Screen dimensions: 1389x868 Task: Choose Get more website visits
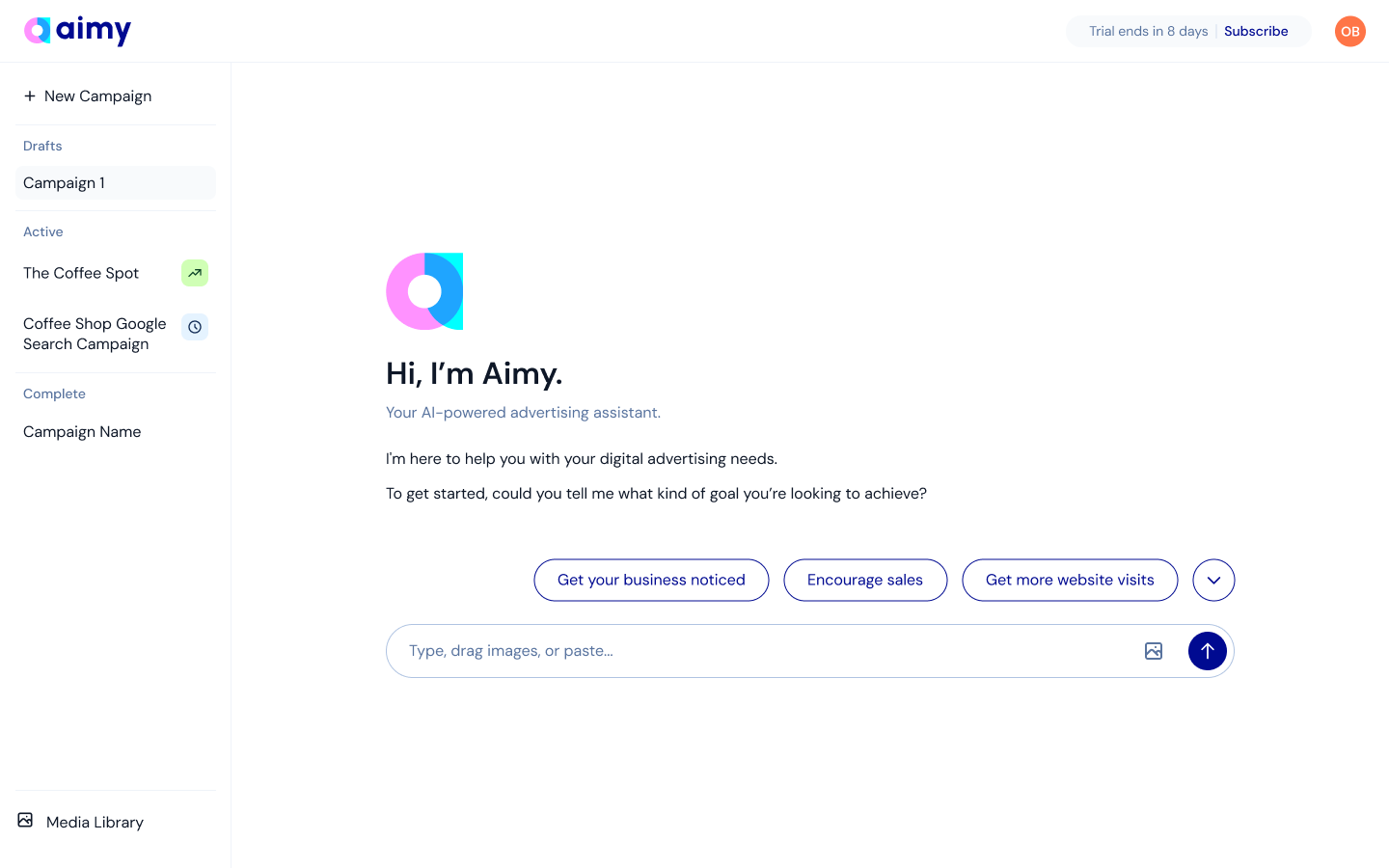[x=1070, y=580]
